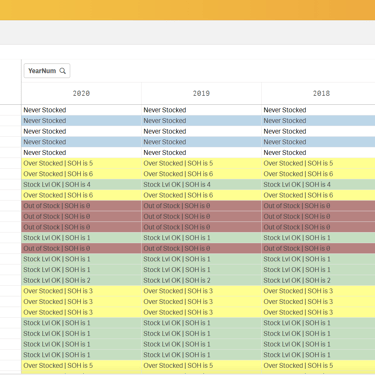The height and width of the screenshot is (375, 375).
Task: Click the lone Out of Stock row between Stock Lvl OK rows under 2020
Action: pyautogui.click(x=81, y=248)
